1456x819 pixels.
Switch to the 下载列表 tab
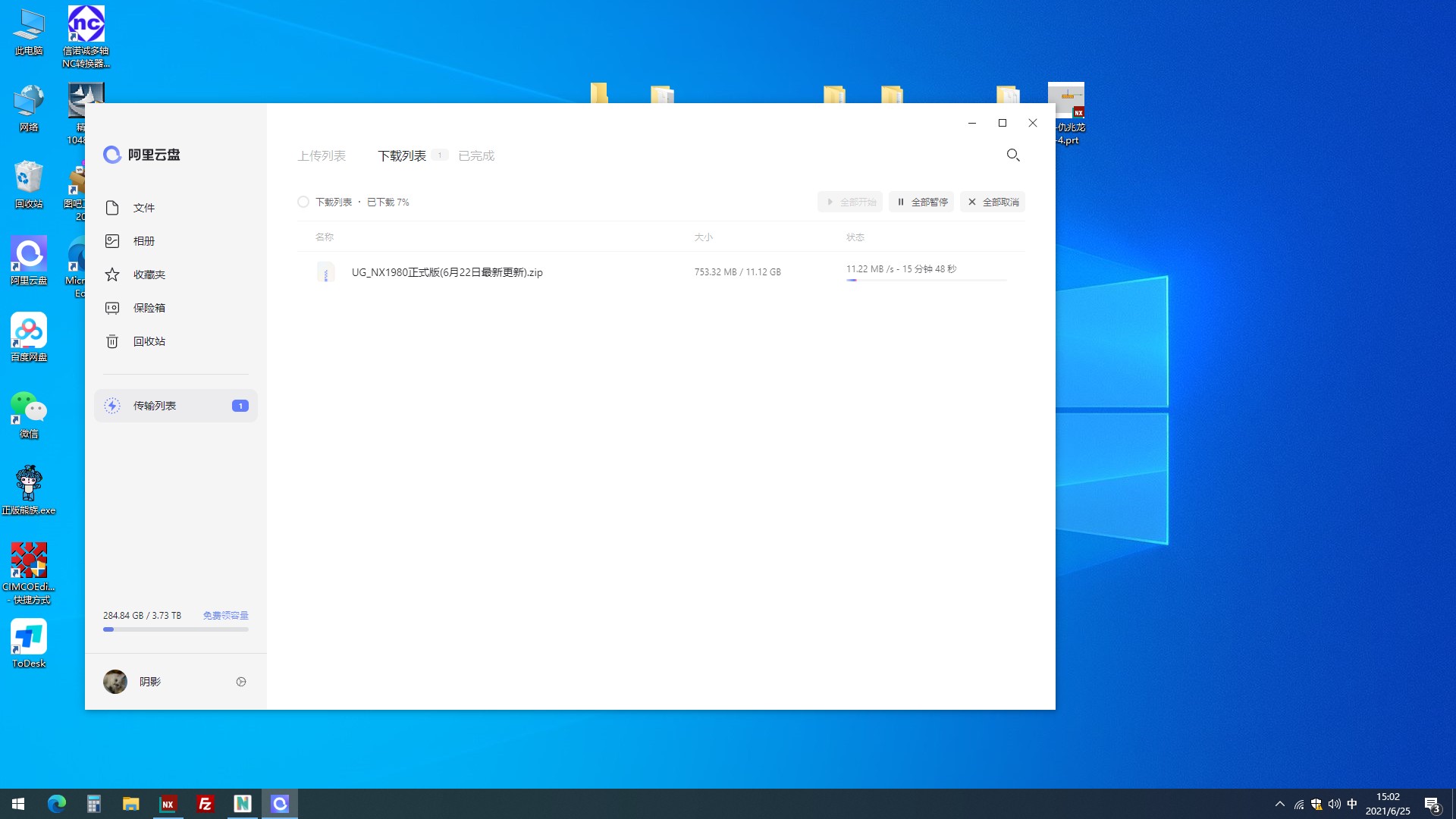402,155
